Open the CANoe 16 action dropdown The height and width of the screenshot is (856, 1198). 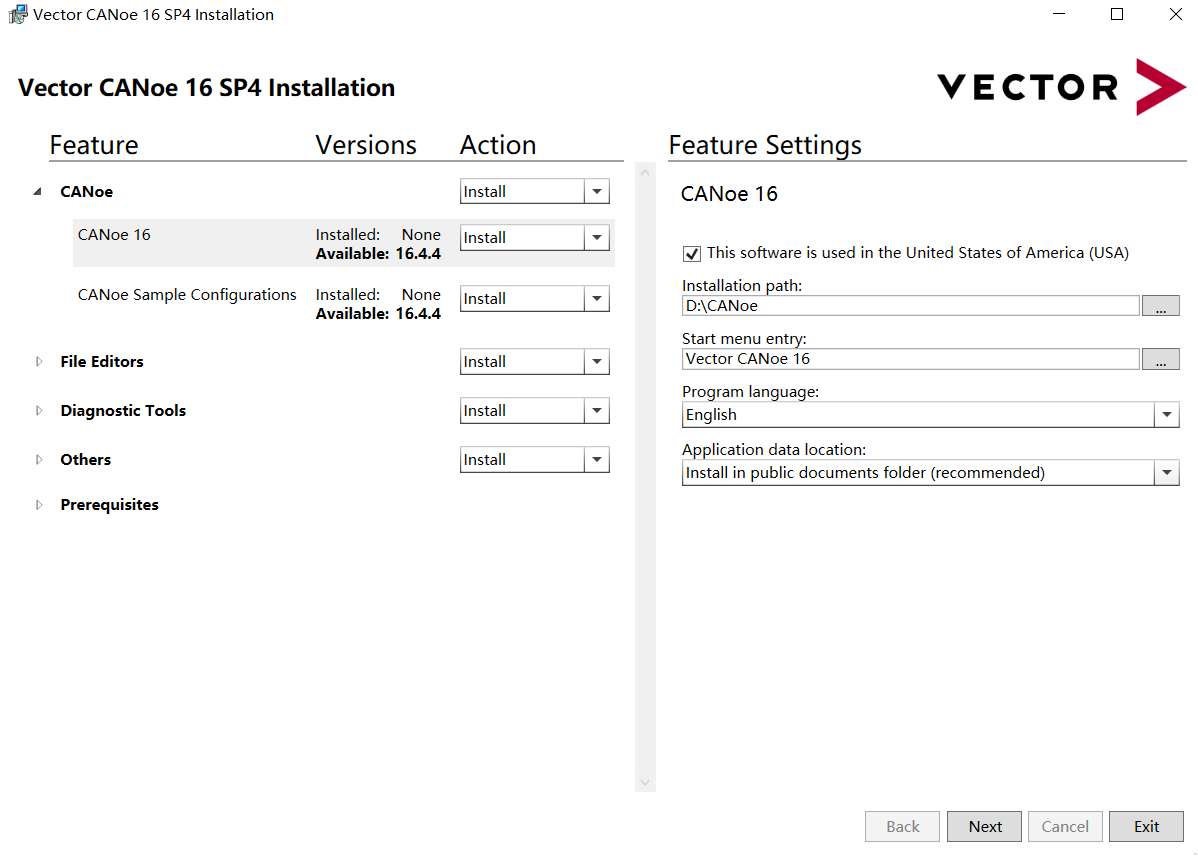(597, 238)
